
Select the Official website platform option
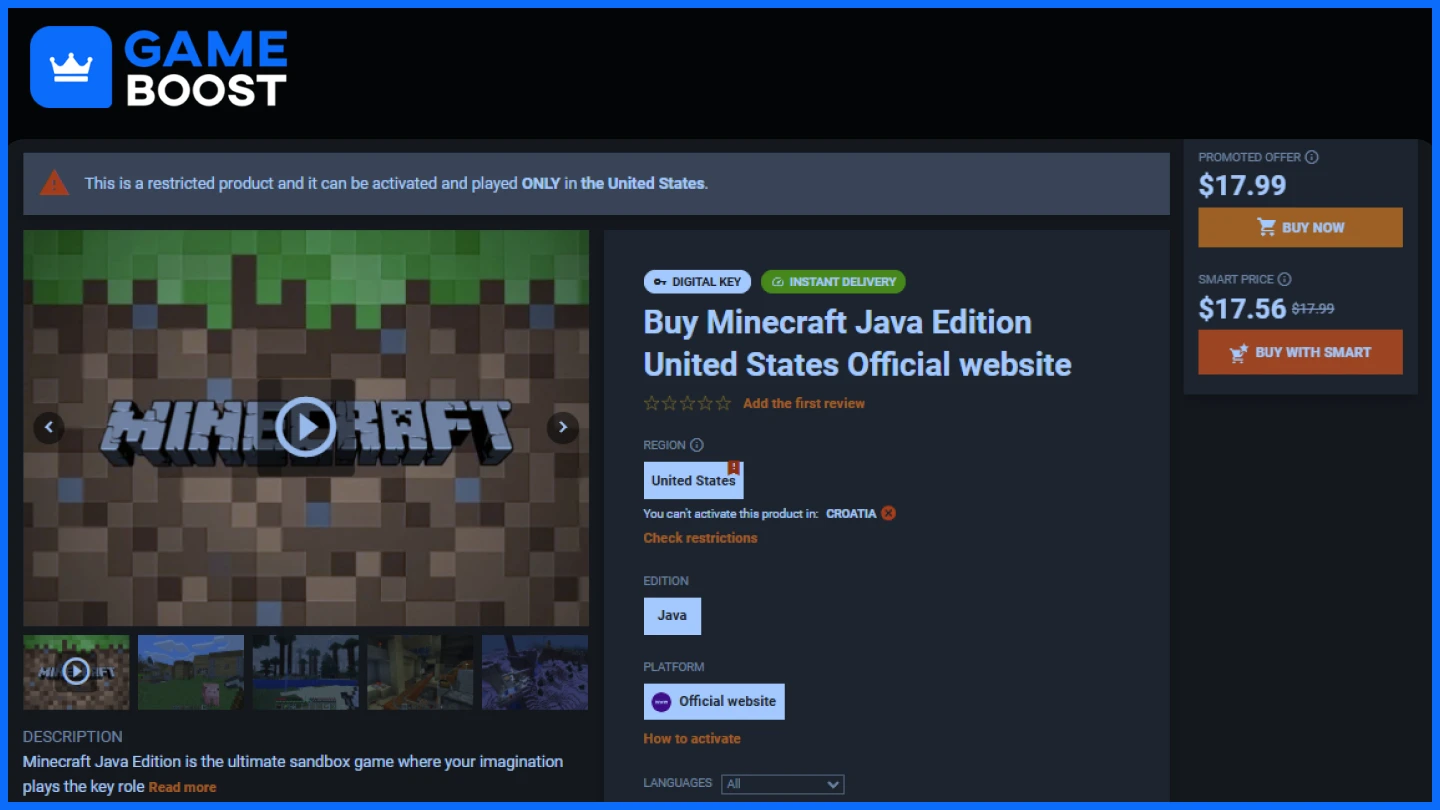click(x=714, y=702)
